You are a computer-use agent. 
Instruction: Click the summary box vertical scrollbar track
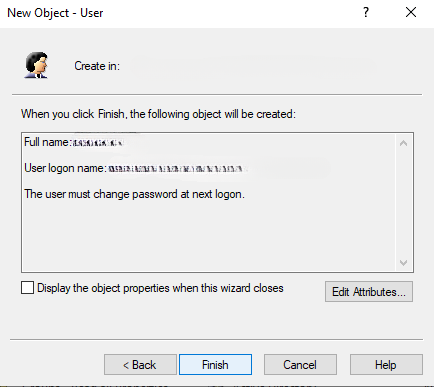pos(403,203)
